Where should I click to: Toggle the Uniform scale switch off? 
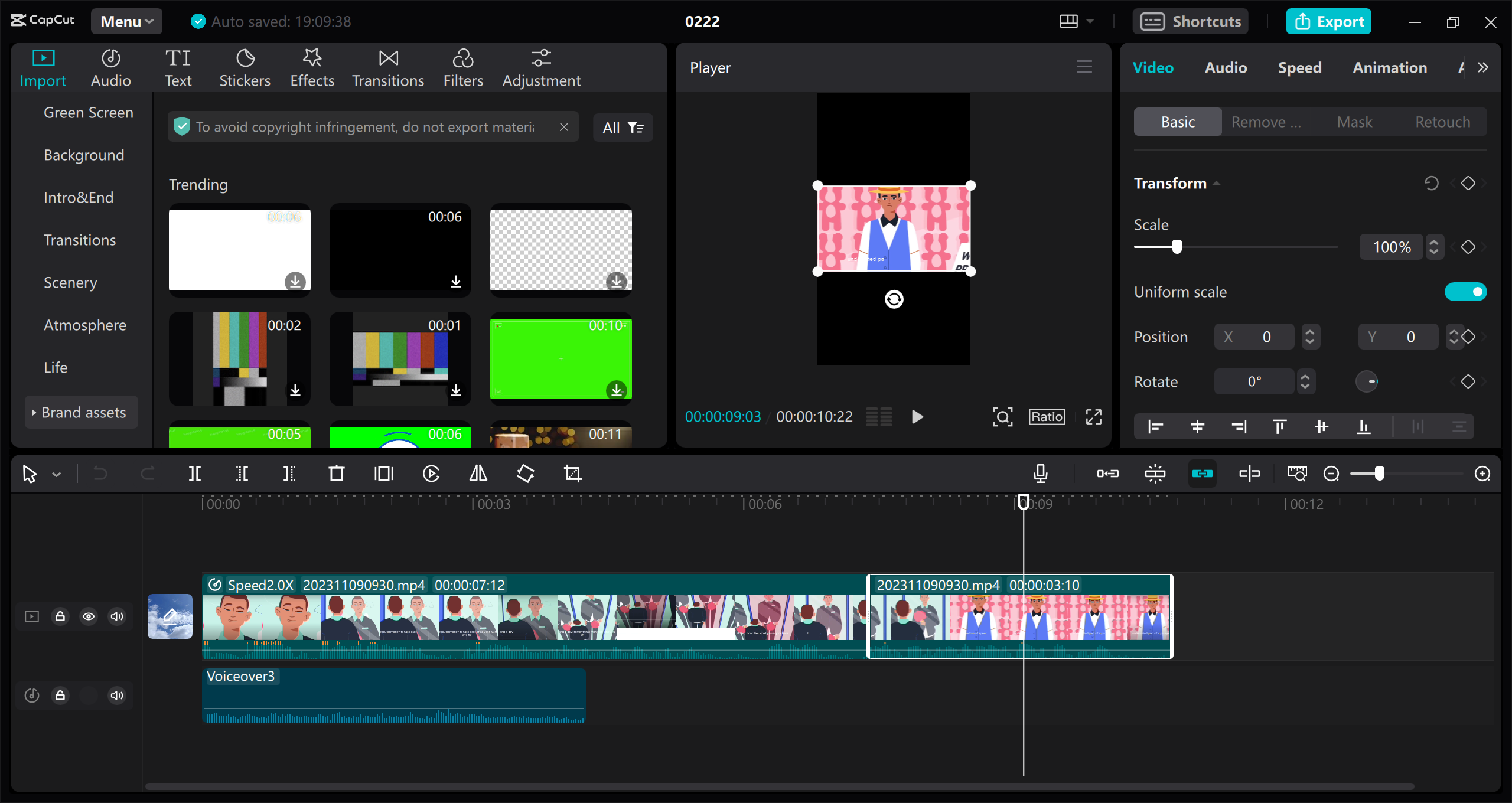click(1465, 291)
